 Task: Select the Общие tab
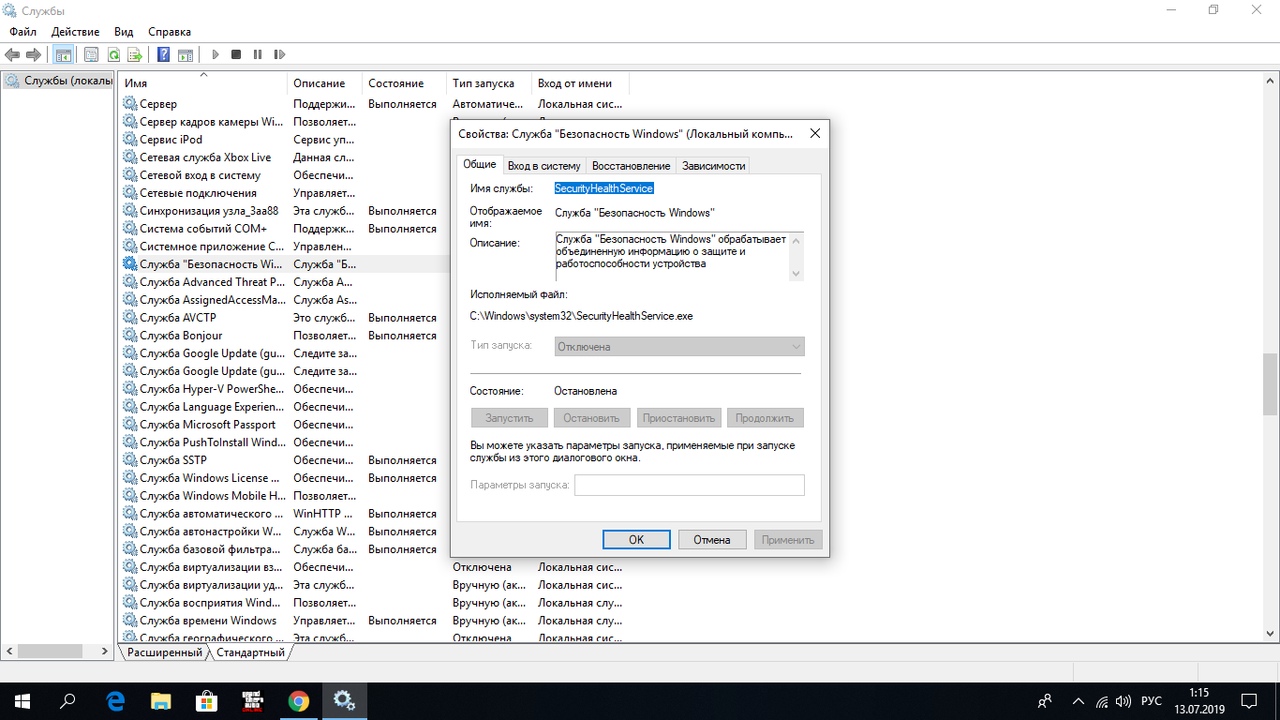click(x=479, y=164)
